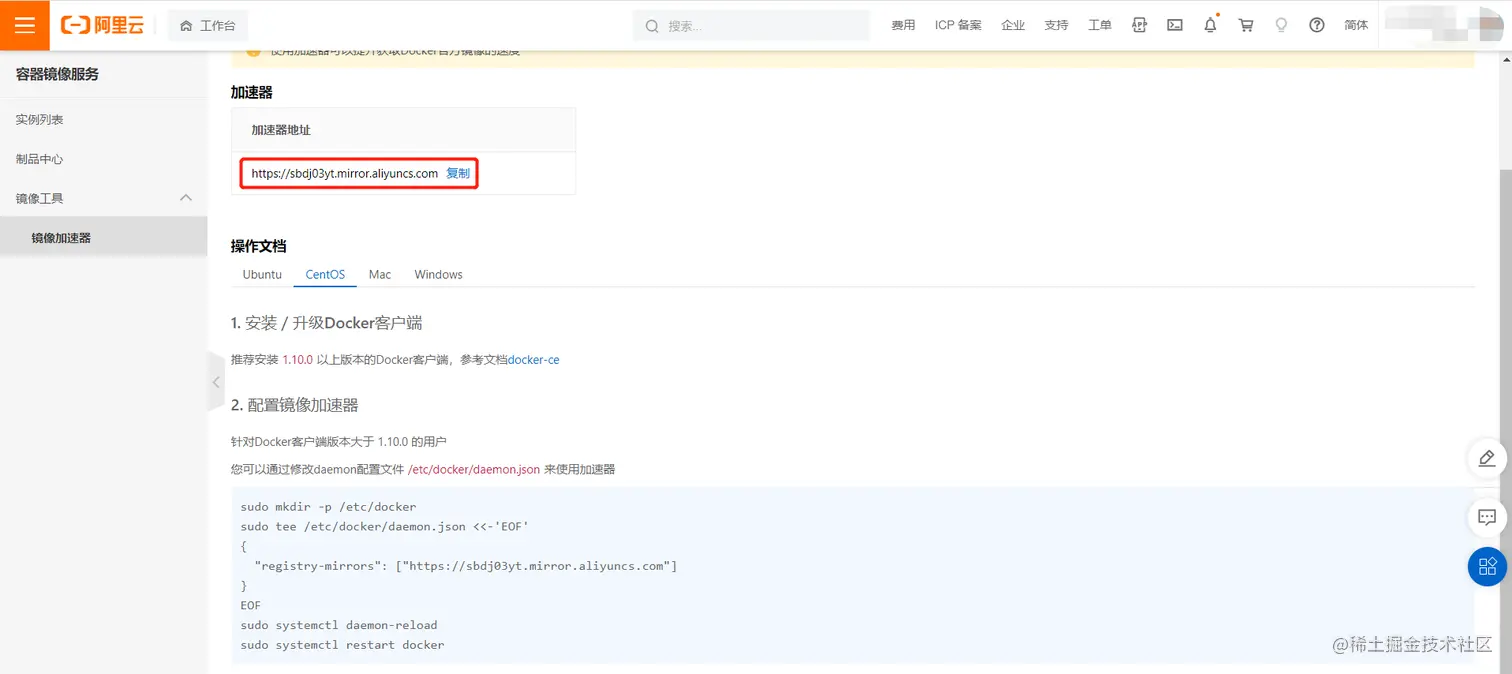
Task: Open the 工单 menu
Action: [1099, 26]
